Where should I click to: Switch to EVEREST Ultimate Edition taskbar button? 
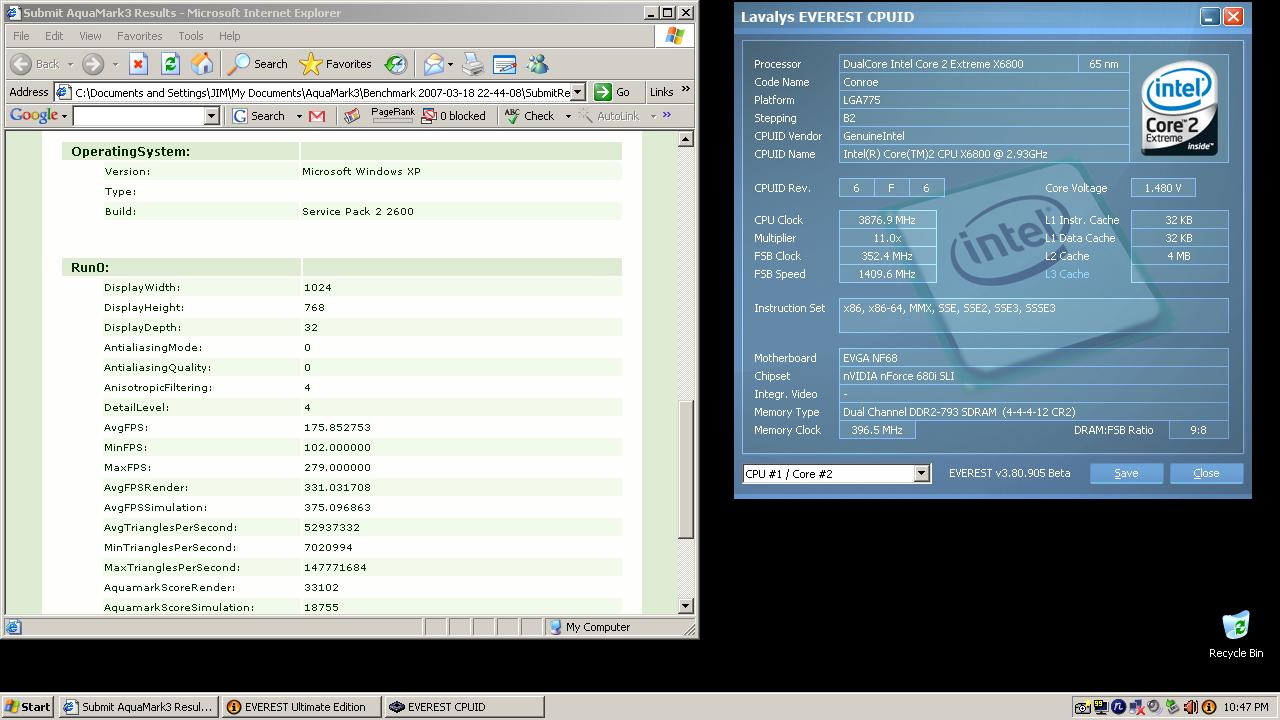click(301, 707)
